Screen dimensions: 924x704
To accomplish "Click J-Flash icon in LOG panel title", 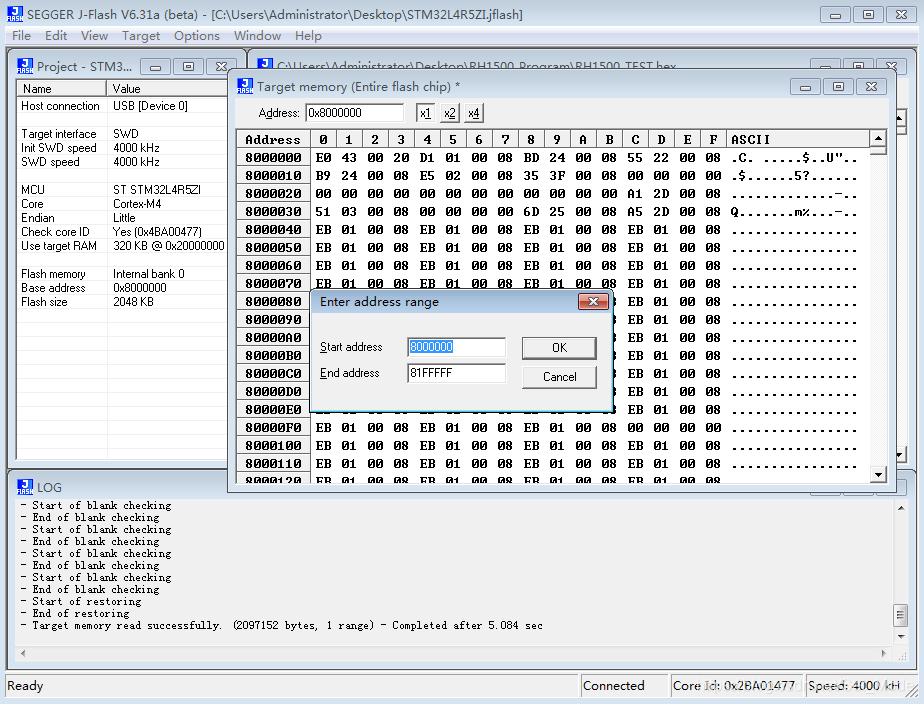I will click(x=25, y=487).
